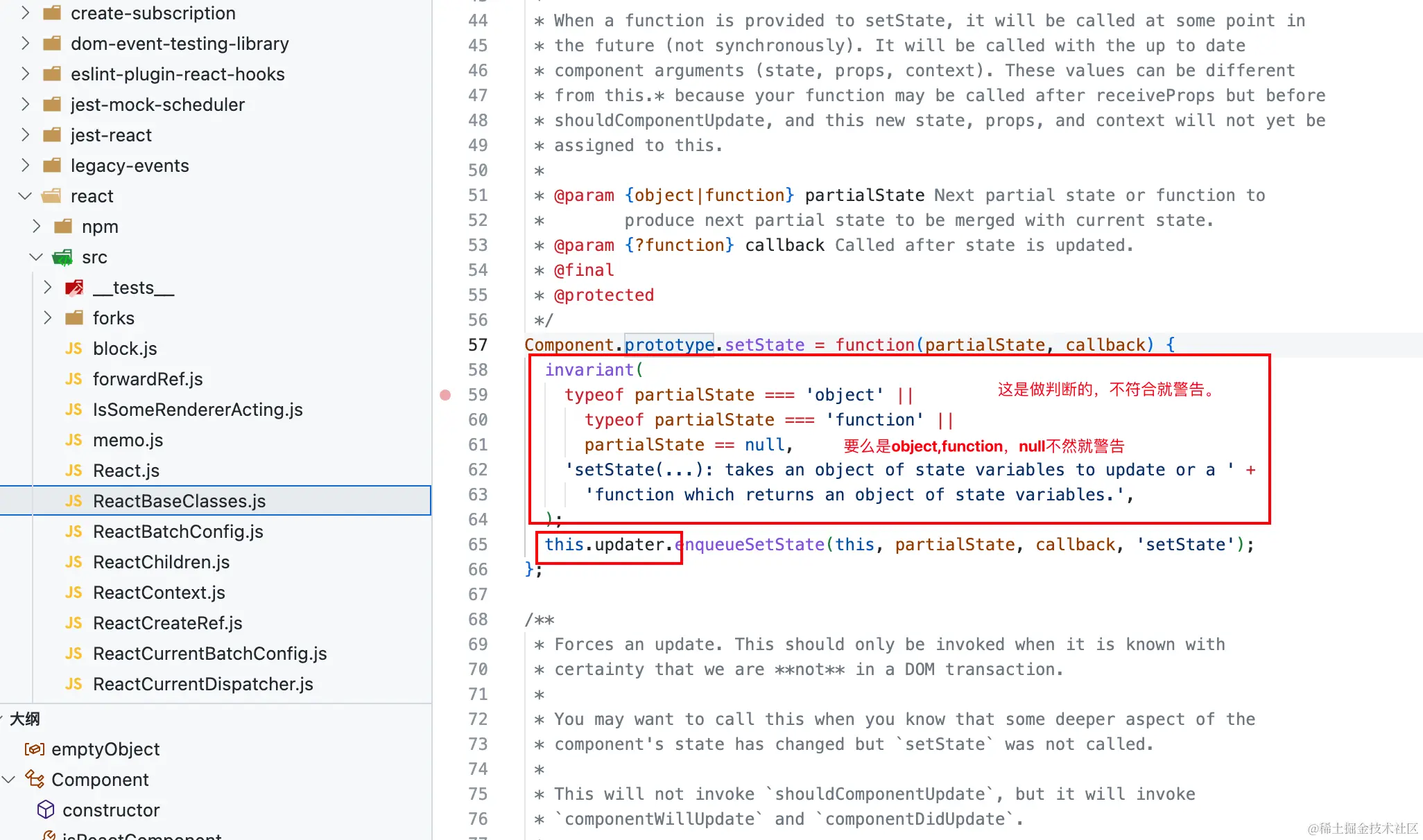The image size is (1423, 840).
Task: Click the JS icon next to ReactBaseClasses.js
Action: point(74,501)
